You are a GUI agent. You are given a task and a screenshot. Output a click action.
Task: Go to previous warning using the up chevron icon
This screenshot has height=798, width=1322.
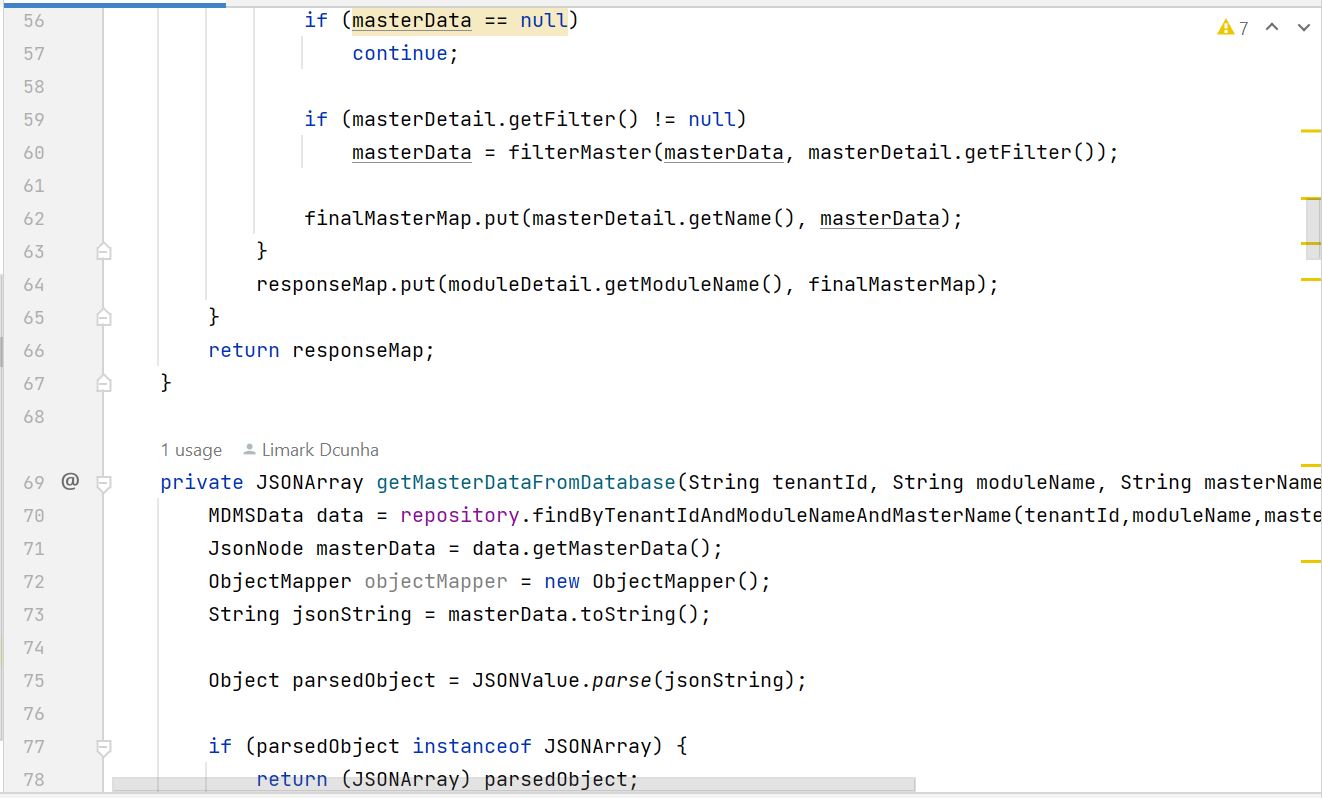[1272, 28]
